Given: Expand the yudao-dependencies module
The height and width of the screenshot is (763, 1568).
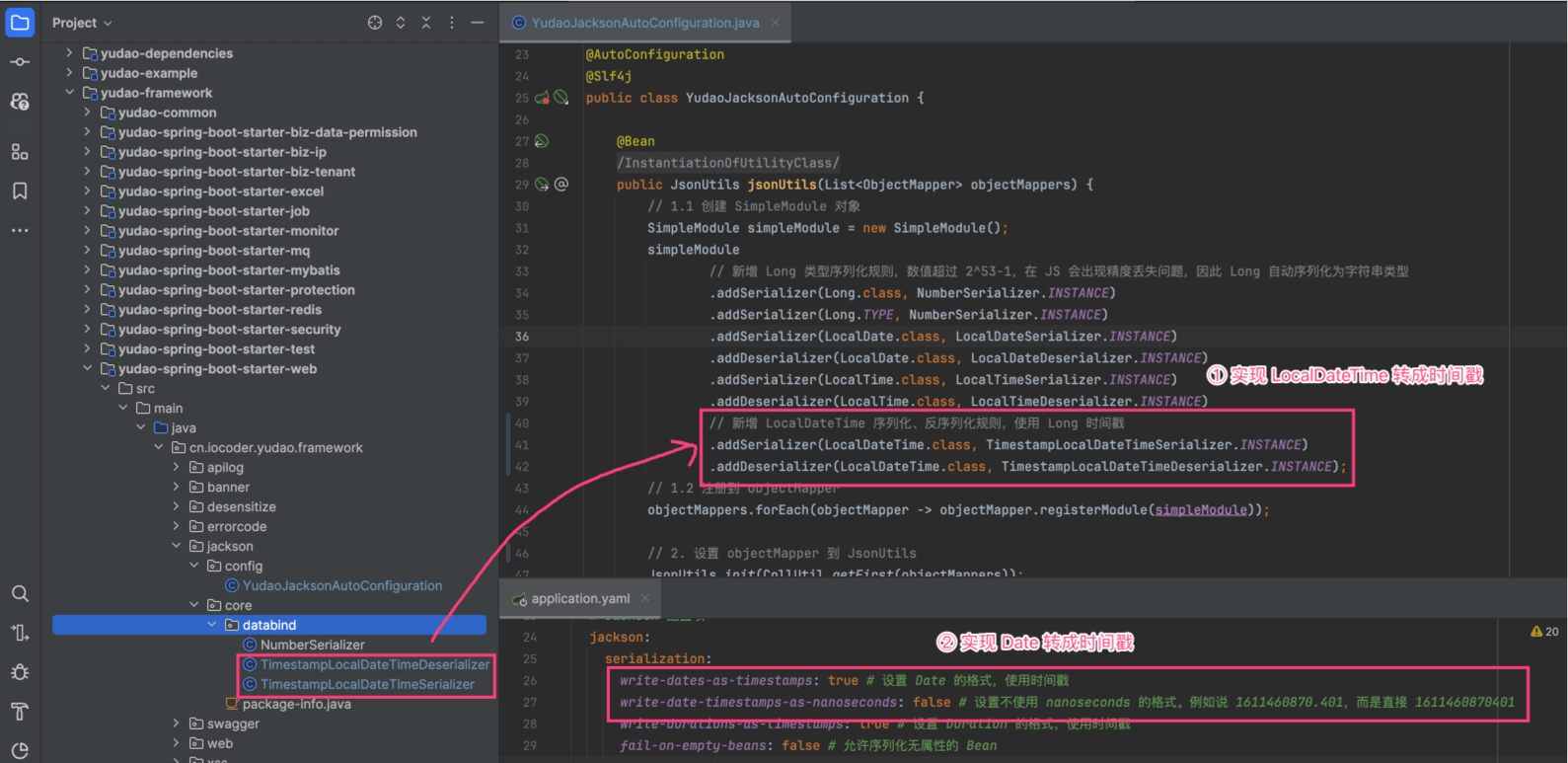Looking at the screenshot, I should pos(69,53).
